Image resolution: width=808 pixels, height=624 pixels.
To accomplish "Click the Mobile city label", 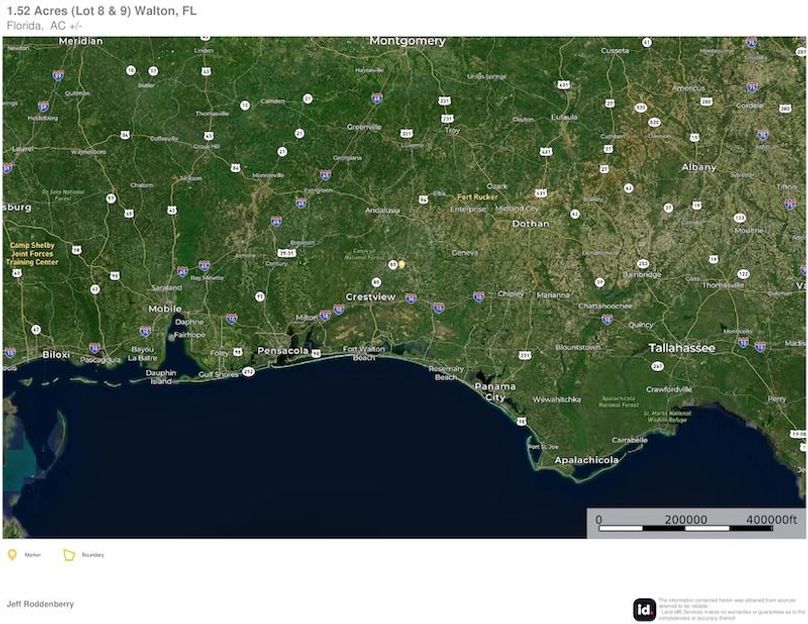I will tap(163, 311).
